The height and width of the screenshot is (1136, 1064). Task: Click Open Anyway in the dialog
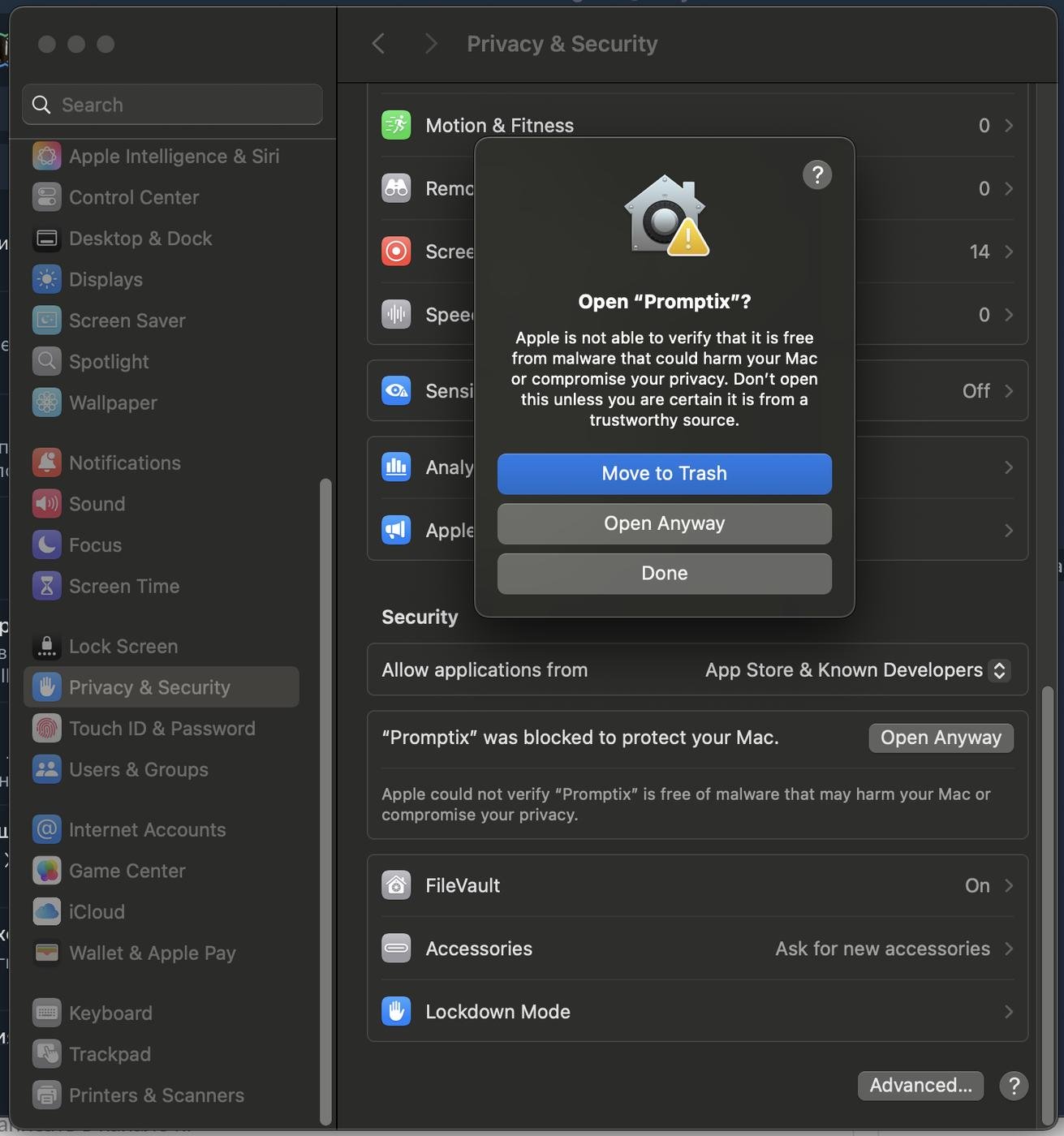click(664, 523)
